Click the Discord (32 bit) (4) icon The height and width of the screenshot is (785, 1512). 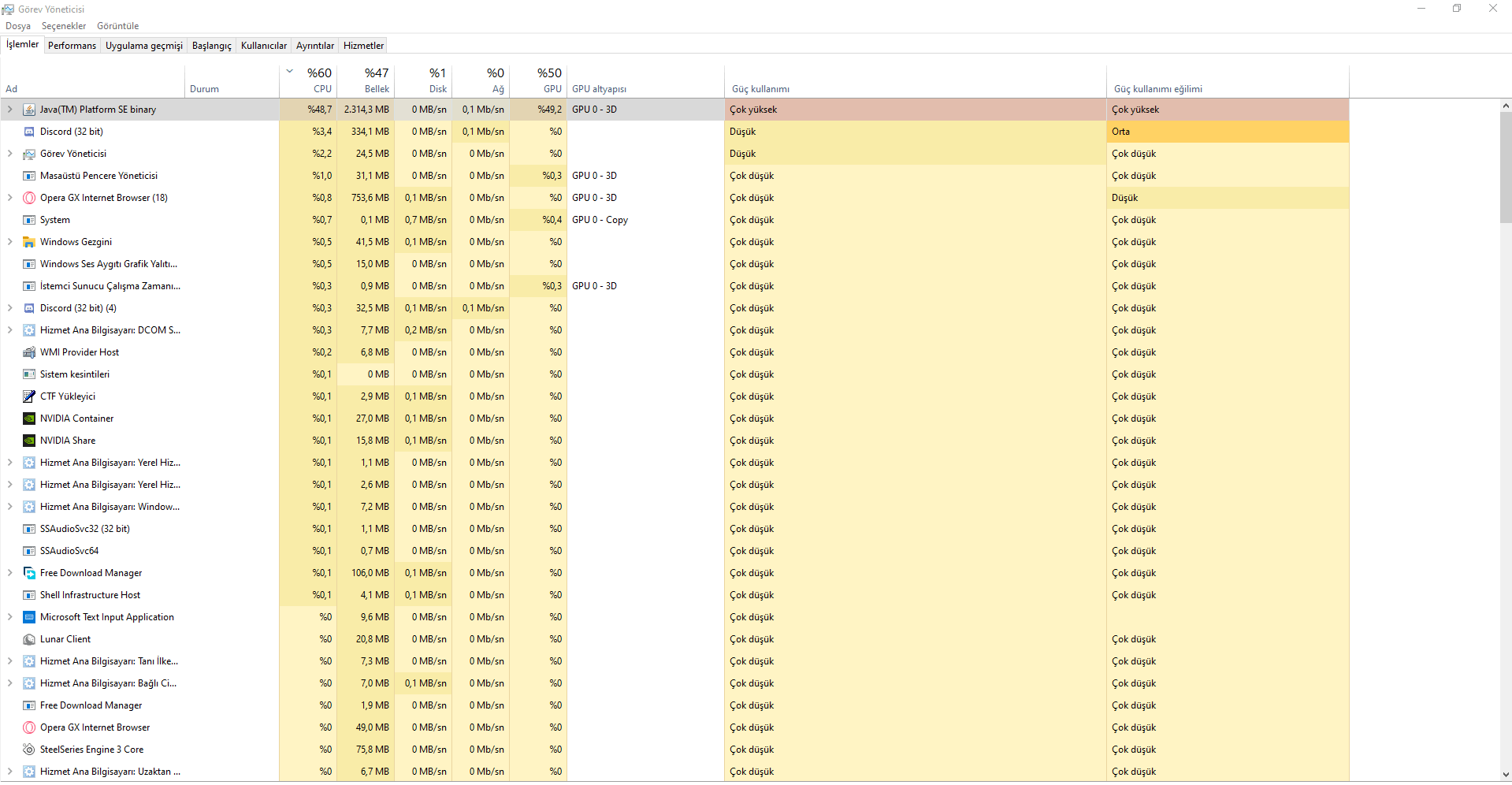29,308
